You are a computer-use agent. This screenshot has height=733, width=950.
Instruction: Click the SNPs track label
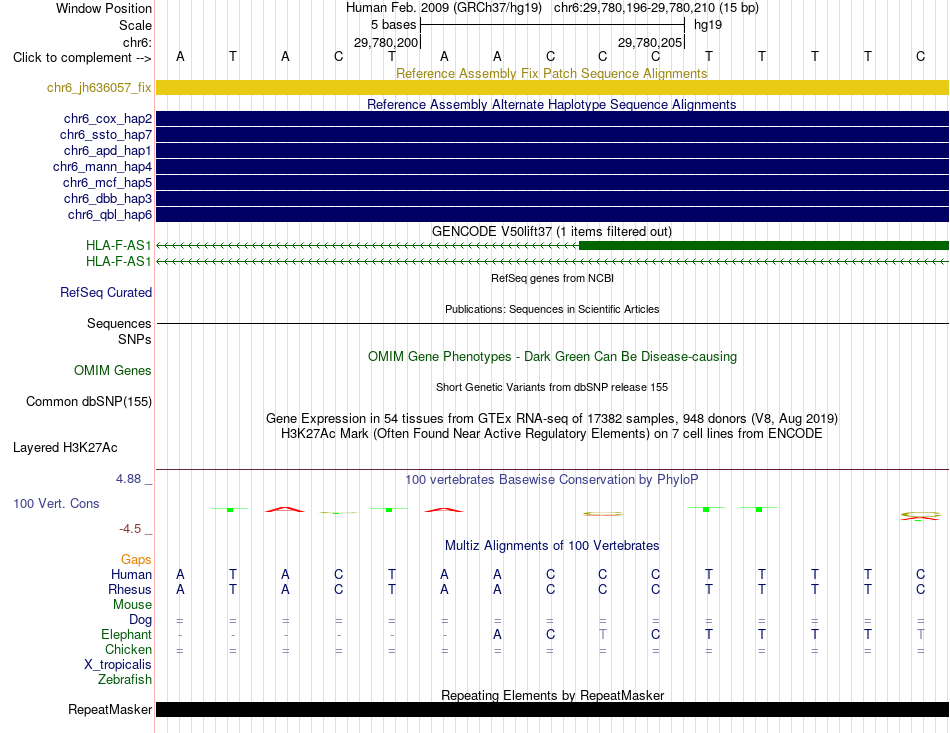(x=135, y=339)
